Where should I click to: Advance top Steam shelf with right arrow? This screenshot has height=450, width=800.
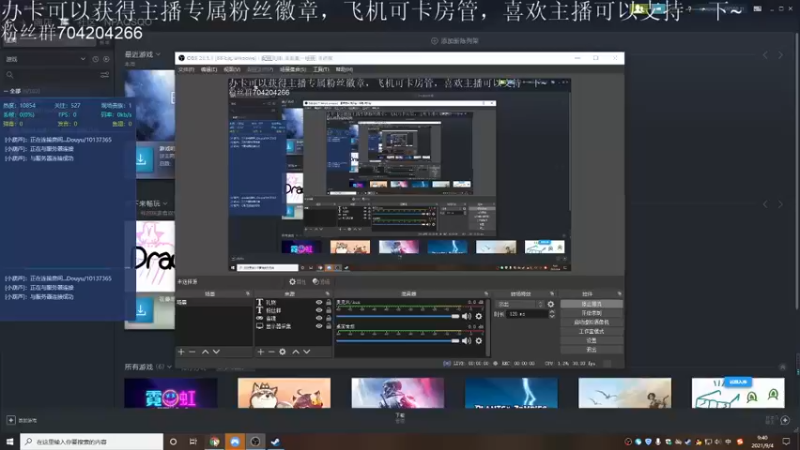click(781, 55)
